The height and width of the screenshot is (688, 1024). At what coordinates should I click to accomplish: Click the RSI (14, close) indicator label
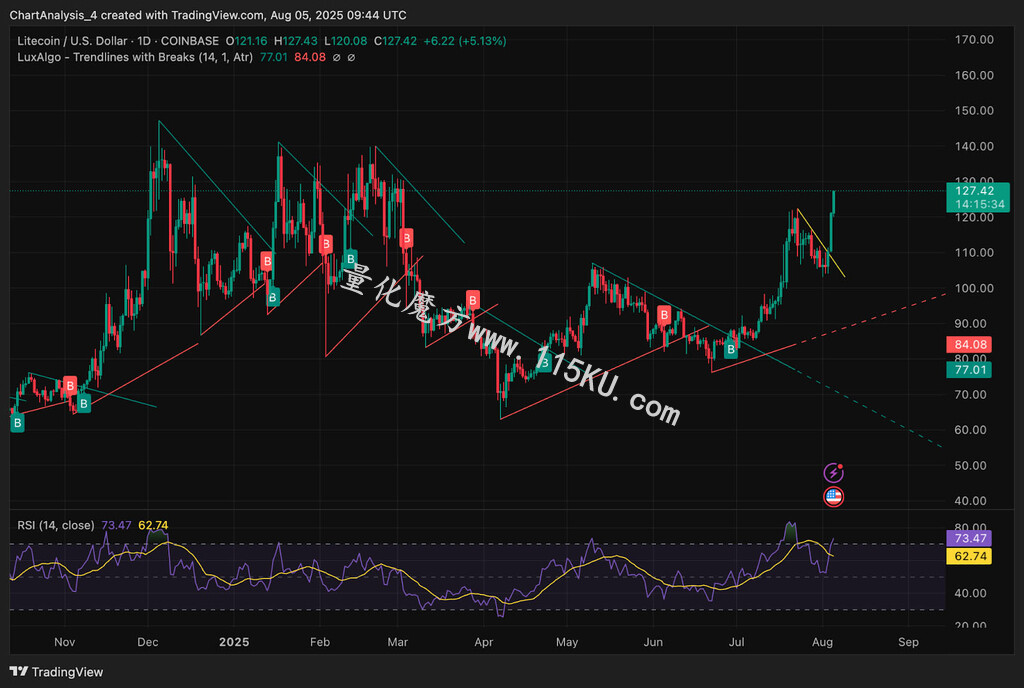(x=56, y=525)
